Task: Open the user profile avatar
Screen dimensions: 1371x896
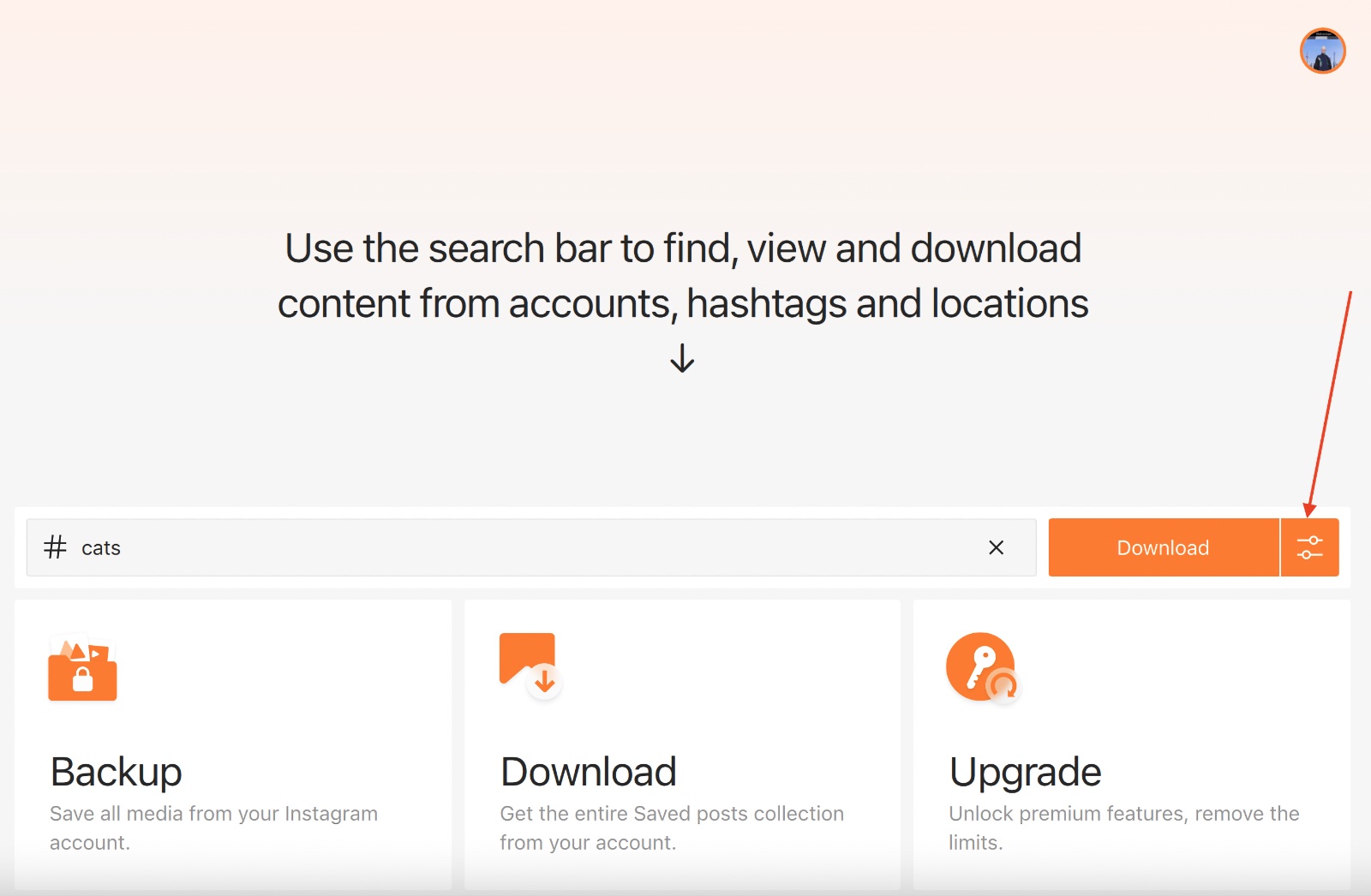Action: 1322,51
